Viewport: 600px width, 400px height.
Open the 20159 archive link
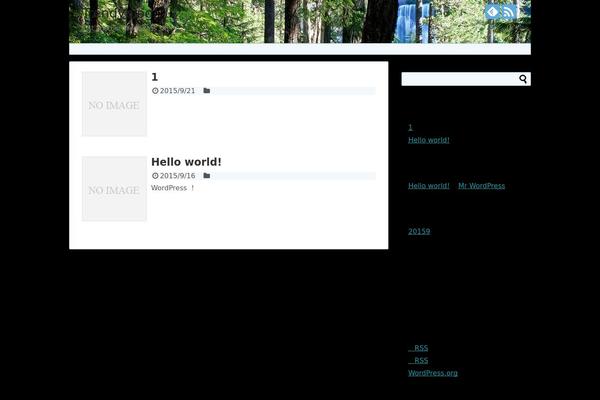pos(419,231)
